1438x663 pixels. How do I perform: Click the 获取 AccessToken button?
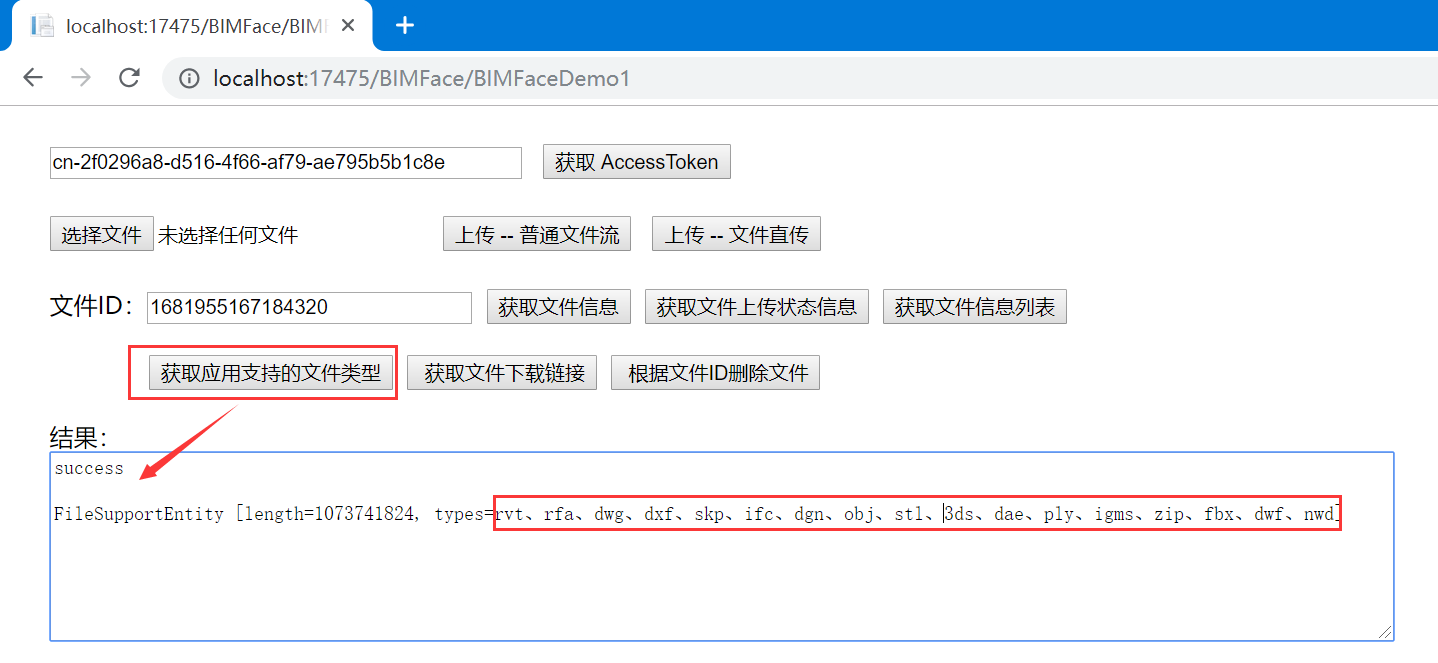pyautogui.click(x=636, y=161)
